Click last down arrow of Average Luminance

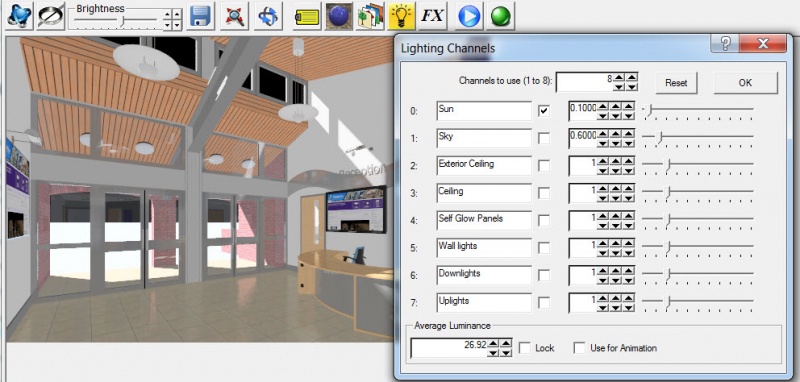coord(505,352)
